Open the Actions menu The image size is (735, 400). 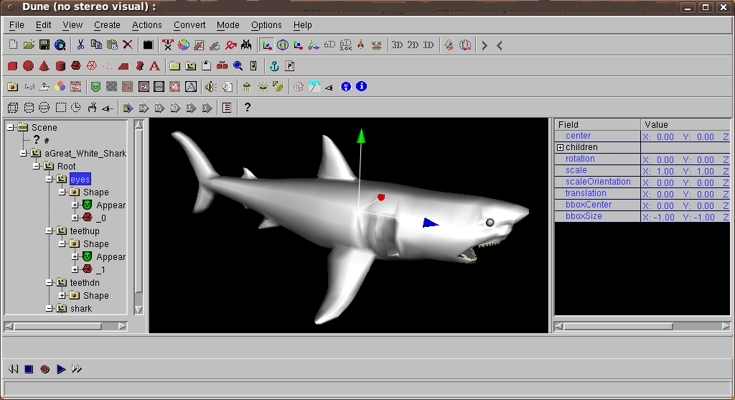(146, 25)
